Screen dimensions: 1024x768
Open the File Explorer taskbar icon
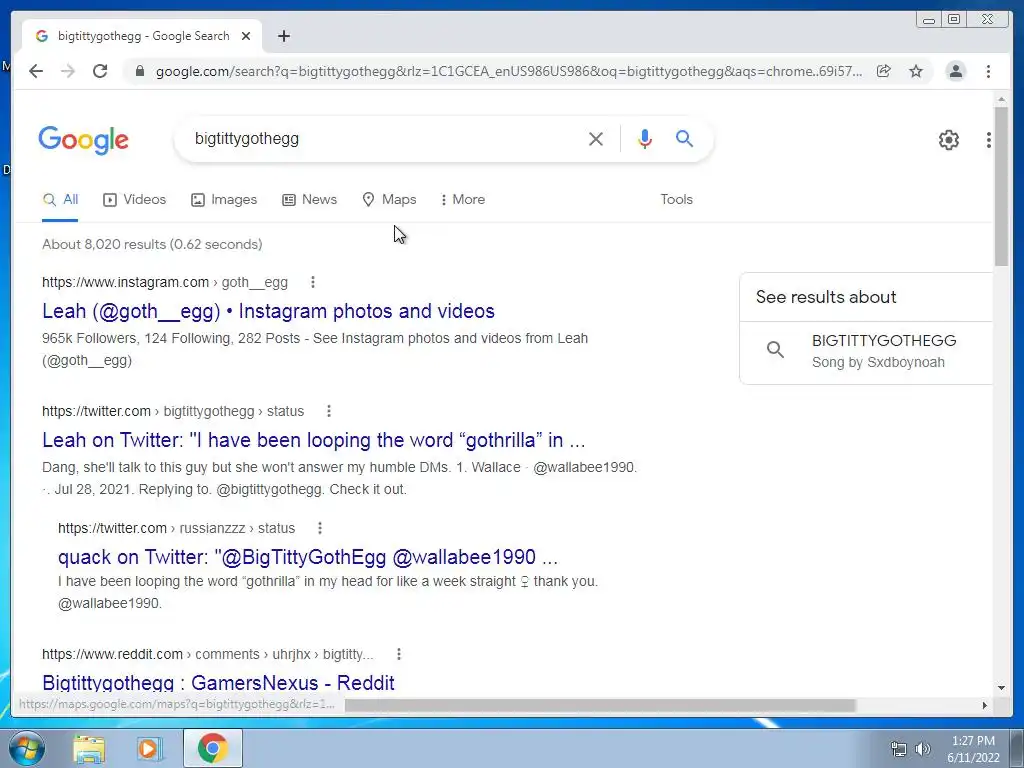point(89,748)
